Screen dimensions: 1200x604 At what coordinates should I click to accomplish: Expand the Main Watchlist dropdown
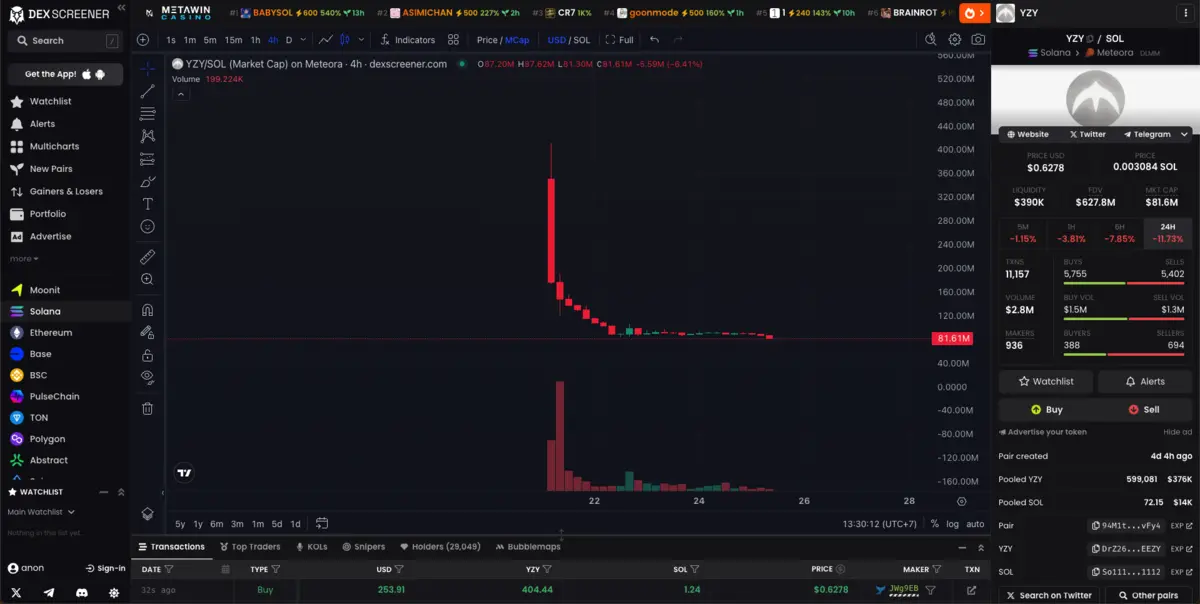(42, 512)
